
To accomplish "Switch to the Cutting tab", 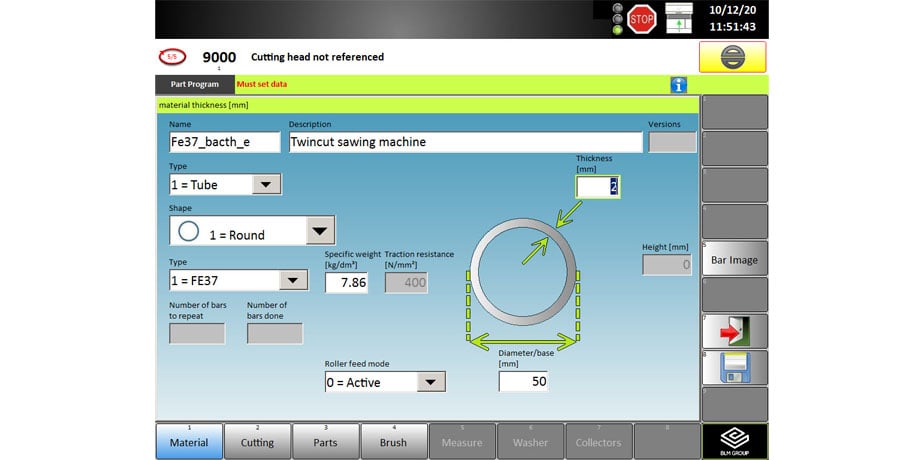I will (x=257, y=442).
